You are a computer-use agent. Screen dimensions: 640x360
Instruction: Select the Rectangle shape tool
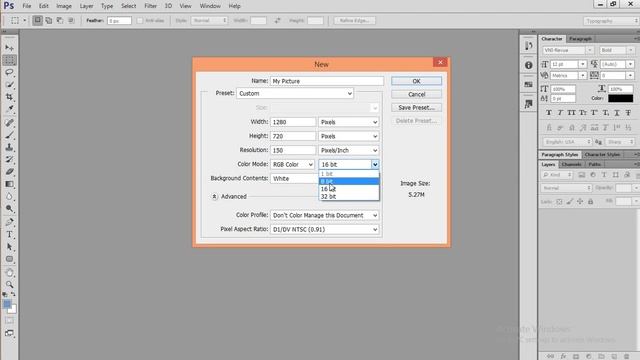point(9,259)
